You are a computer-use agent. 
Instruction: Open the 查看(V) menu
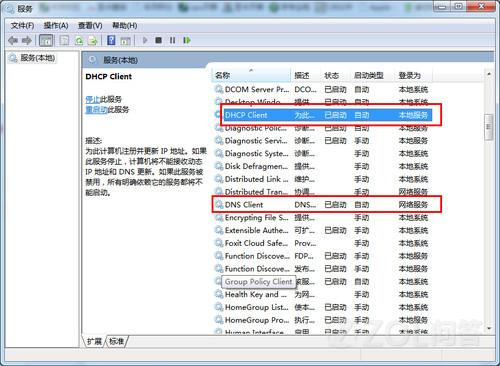tap(90, 26)
